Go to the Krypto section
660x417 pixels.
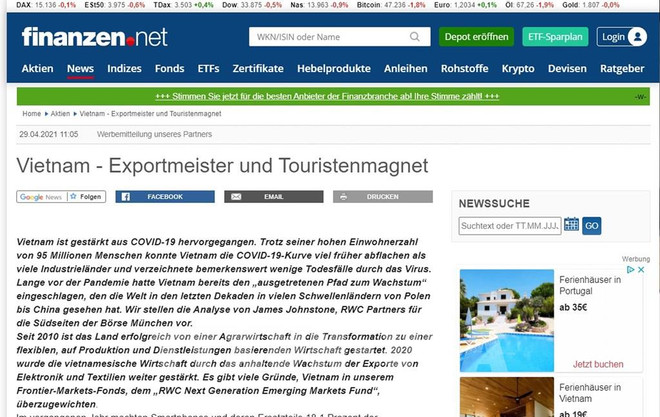(x=518, y=69)
